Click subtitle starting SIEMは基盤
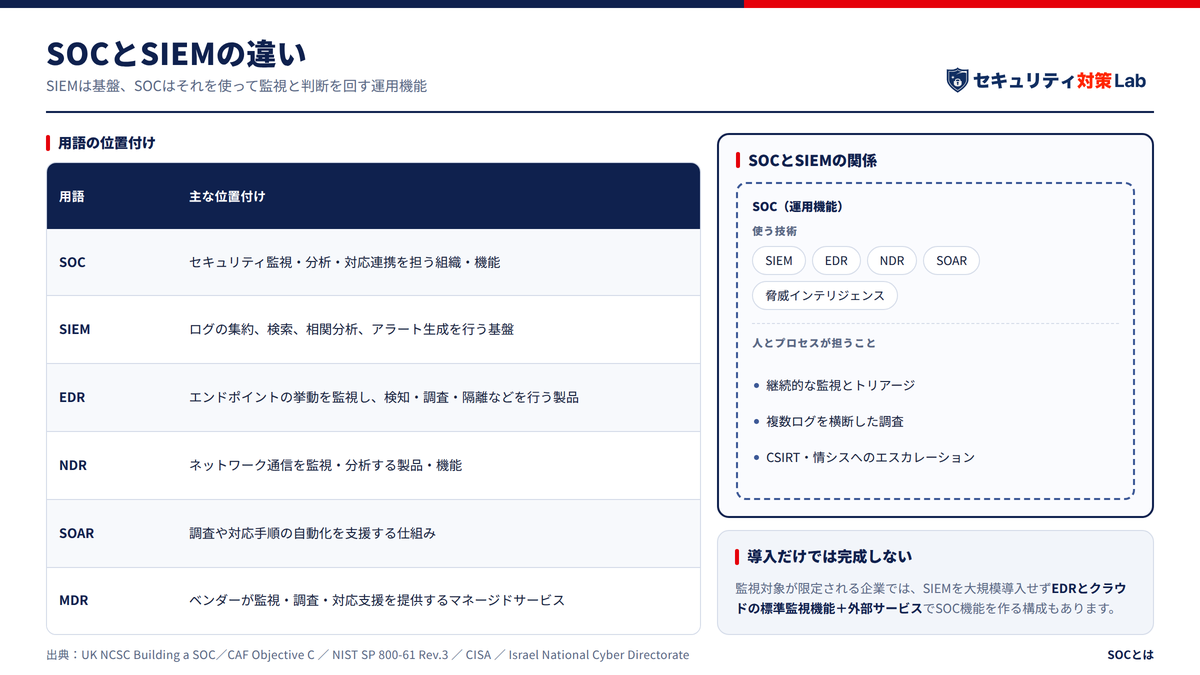 point(236,87)
